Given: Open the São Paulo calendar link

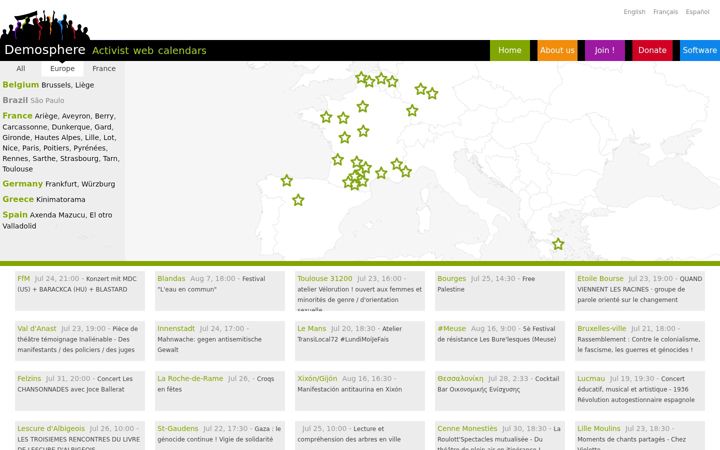Looking at the screenshot, I should 47,100.
